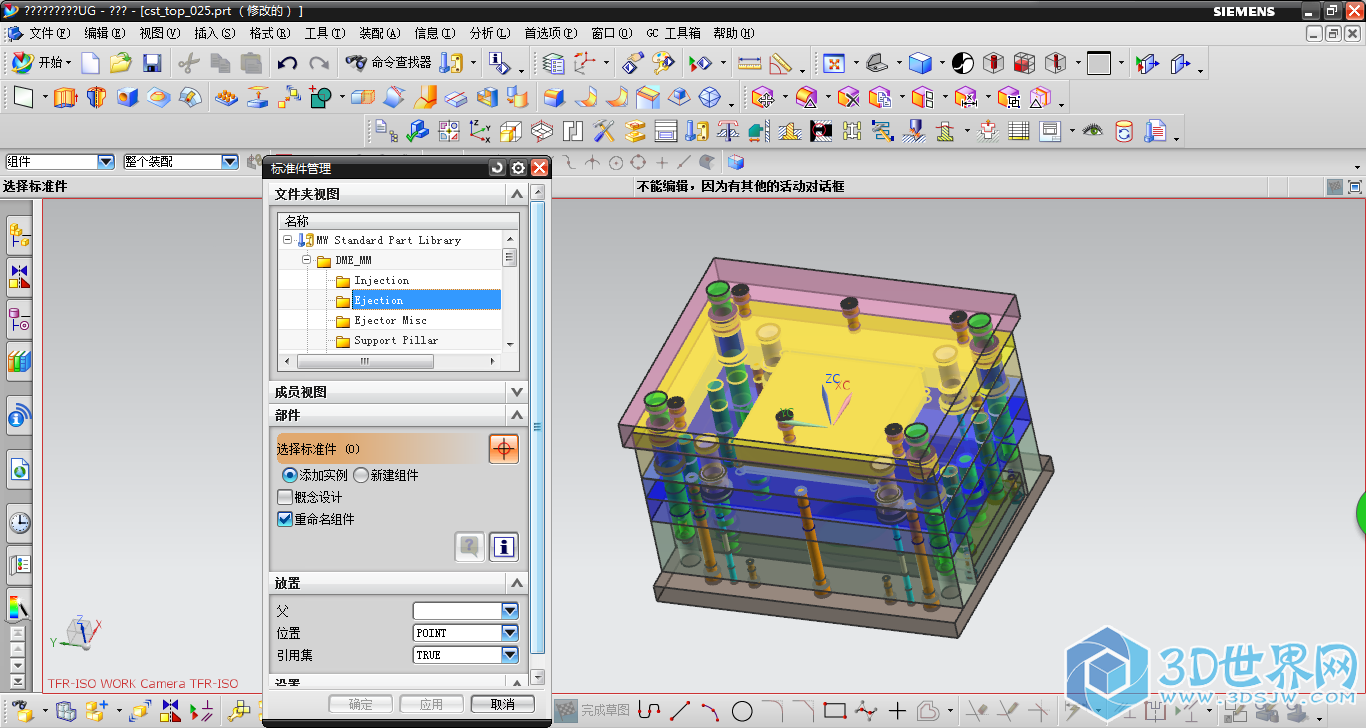Click the dialog gear settings icon
Viewport: 1366px width, 728px height.
tap(518, 168)
